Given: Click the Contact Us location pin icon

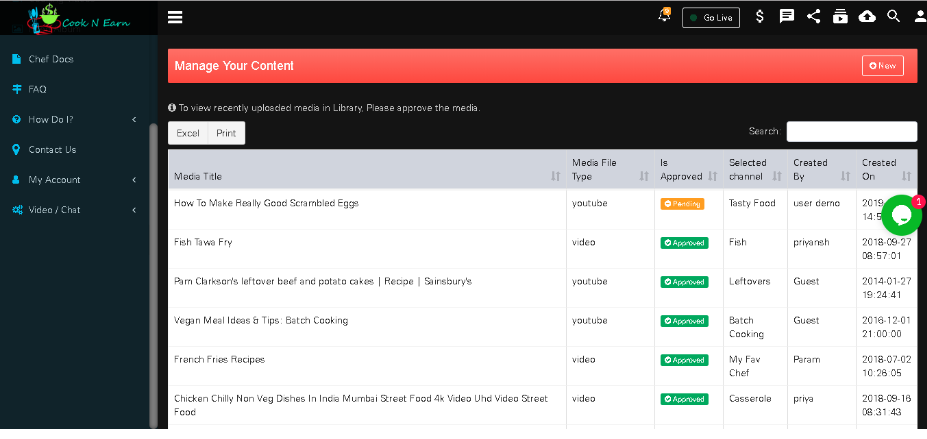Looking at the screenshot, I should [17, 149].
